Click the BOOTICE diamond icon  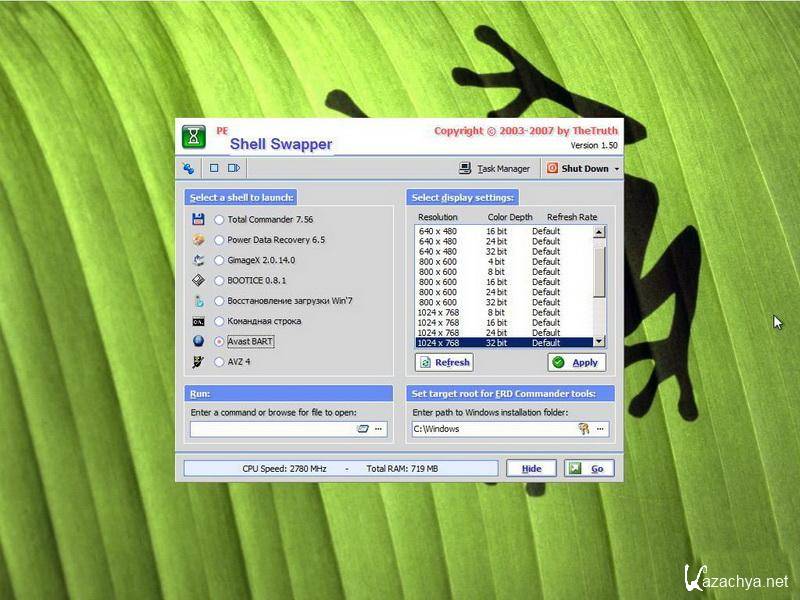(198, 280)
